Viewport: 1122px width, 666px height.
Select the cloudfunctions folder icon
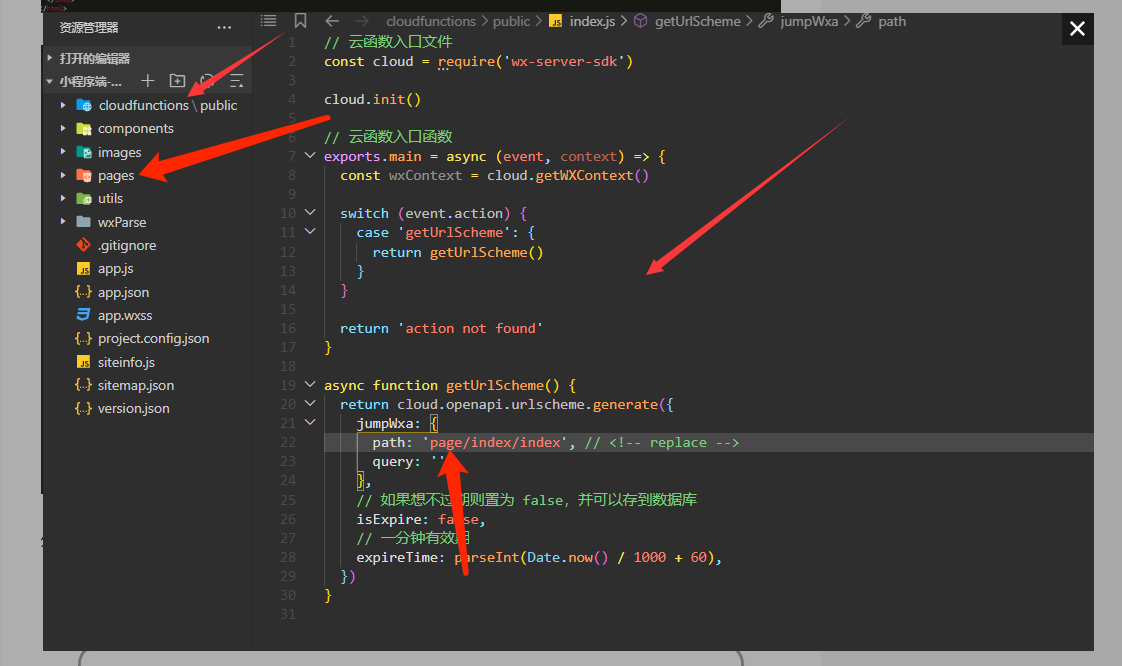(84, 105)
